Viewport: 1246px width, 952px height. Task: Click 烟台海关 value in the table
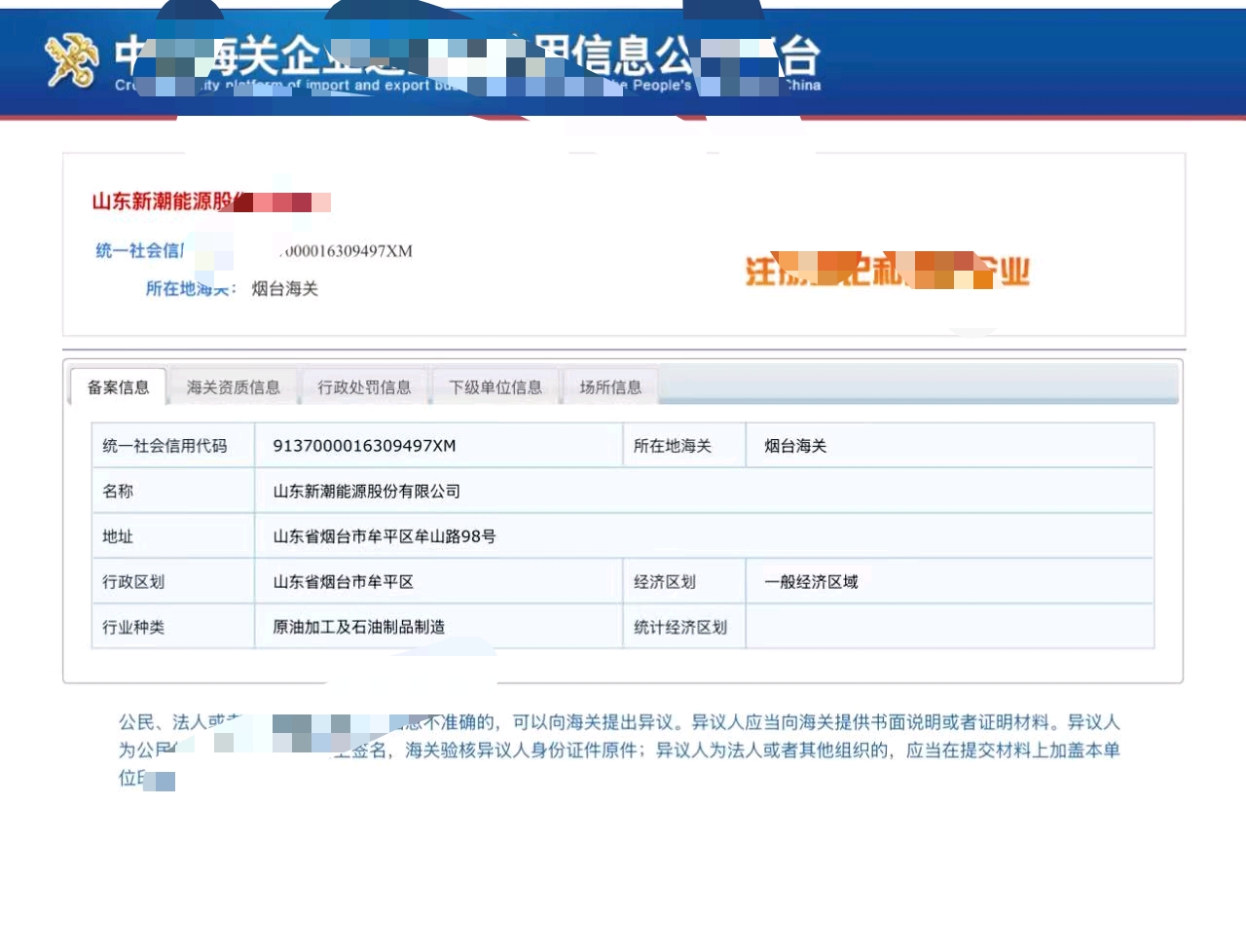[x=795, y=446]
